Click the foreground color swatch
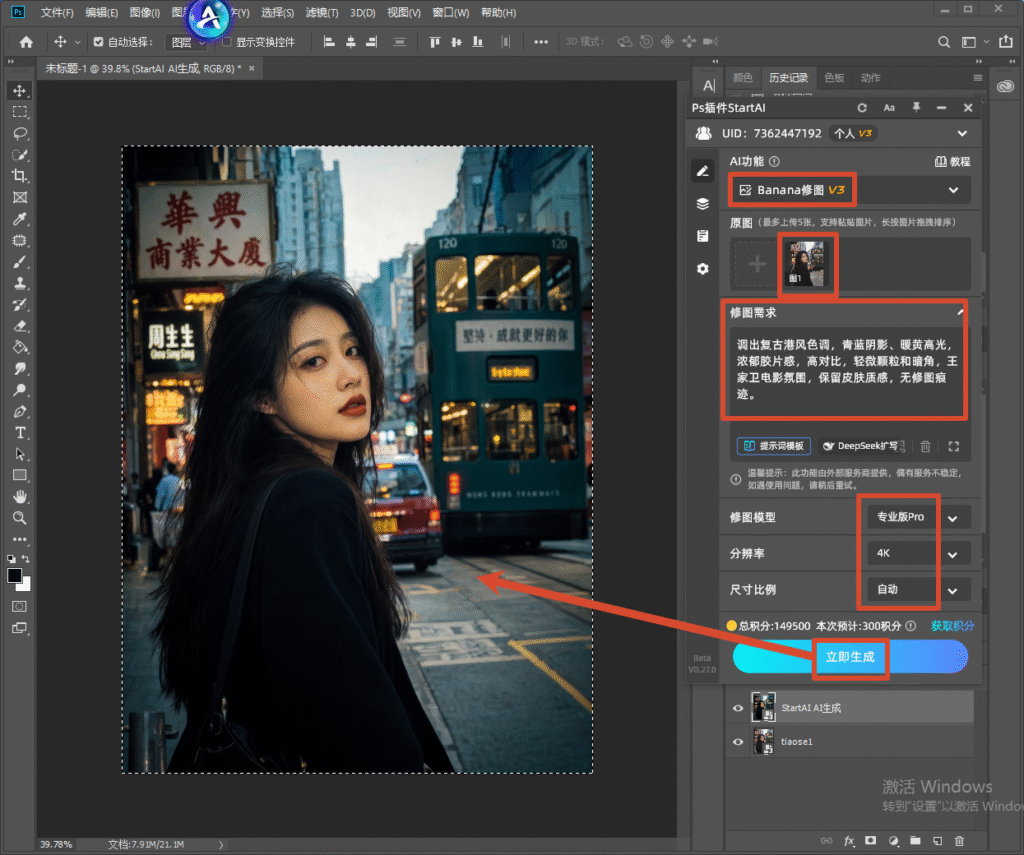The height and width of the screenshot is (855, 1024). click(14, 575)
